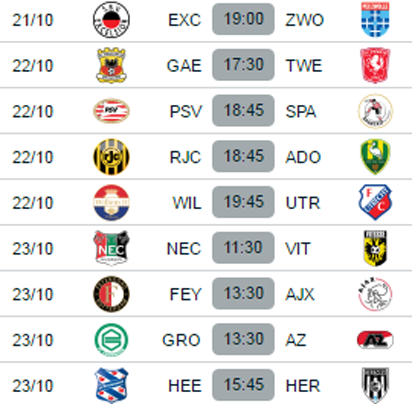Select the Ajax logo

[x=375, y=294]
